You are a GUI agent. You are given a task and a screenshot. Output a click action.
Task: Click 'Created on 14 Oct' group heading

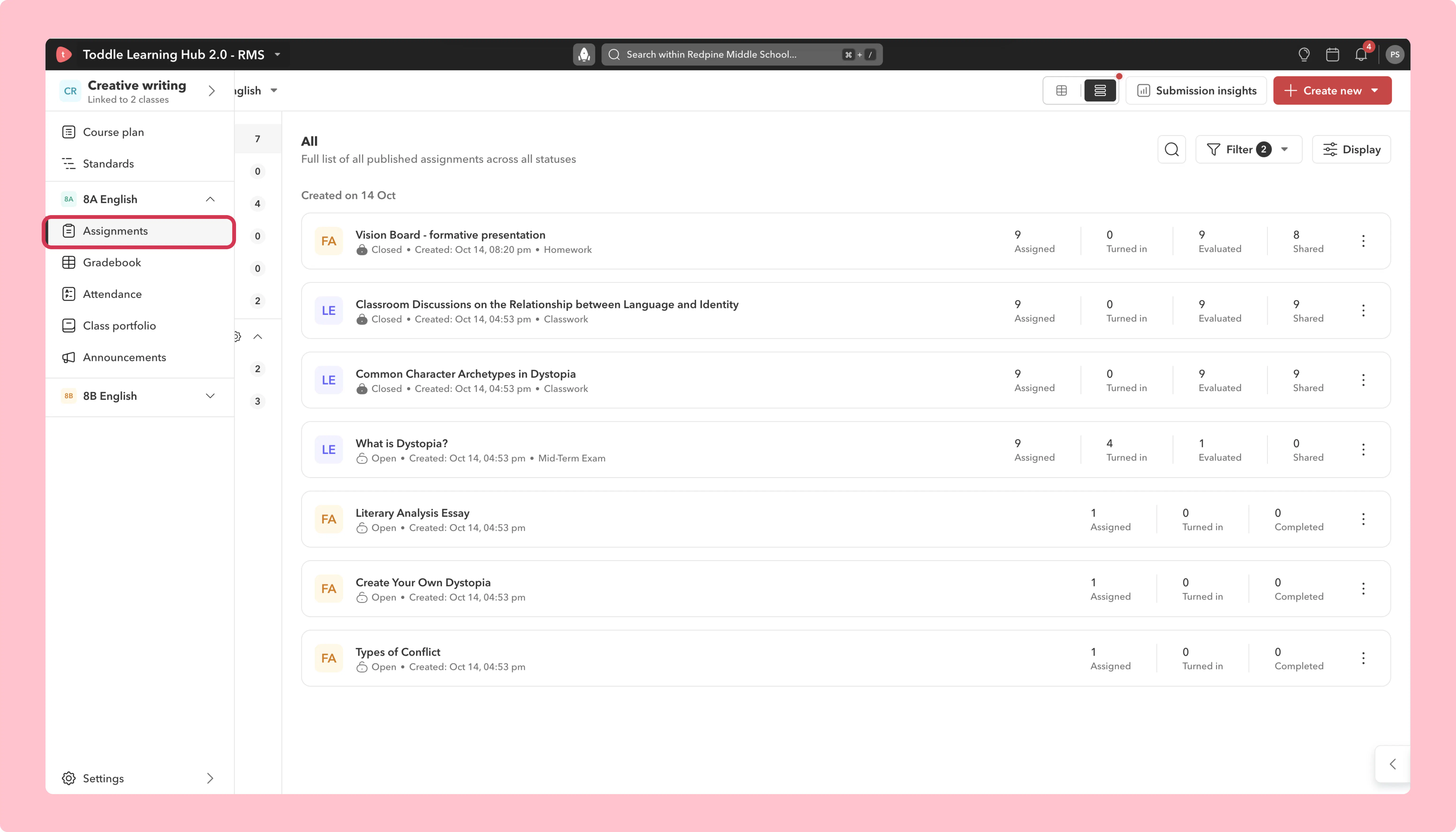click(348, 195)
